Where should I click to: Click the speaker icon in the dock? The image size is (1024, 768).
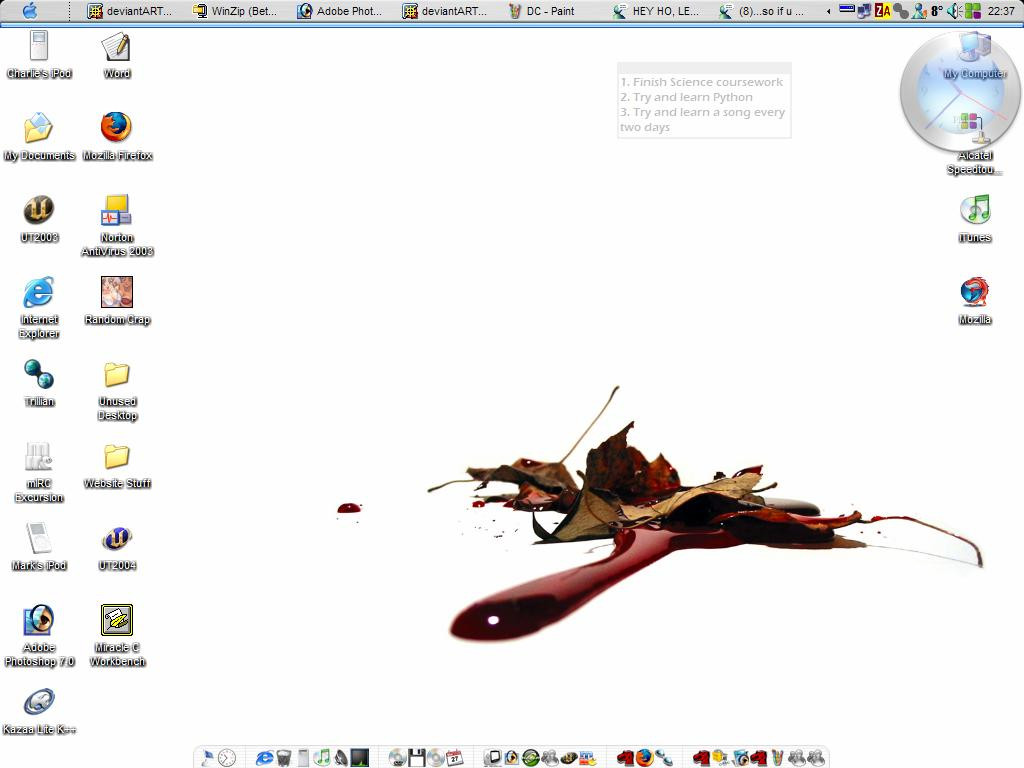tap(341, 758)
